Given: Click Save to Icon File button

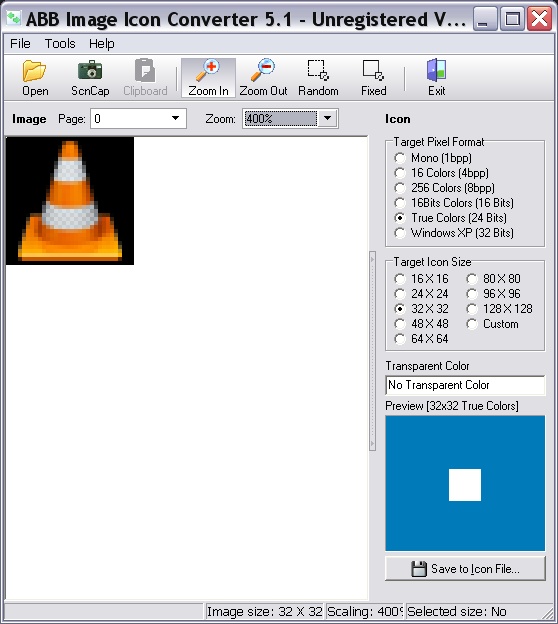Looking at the screenshot, I should click(465, 569).
